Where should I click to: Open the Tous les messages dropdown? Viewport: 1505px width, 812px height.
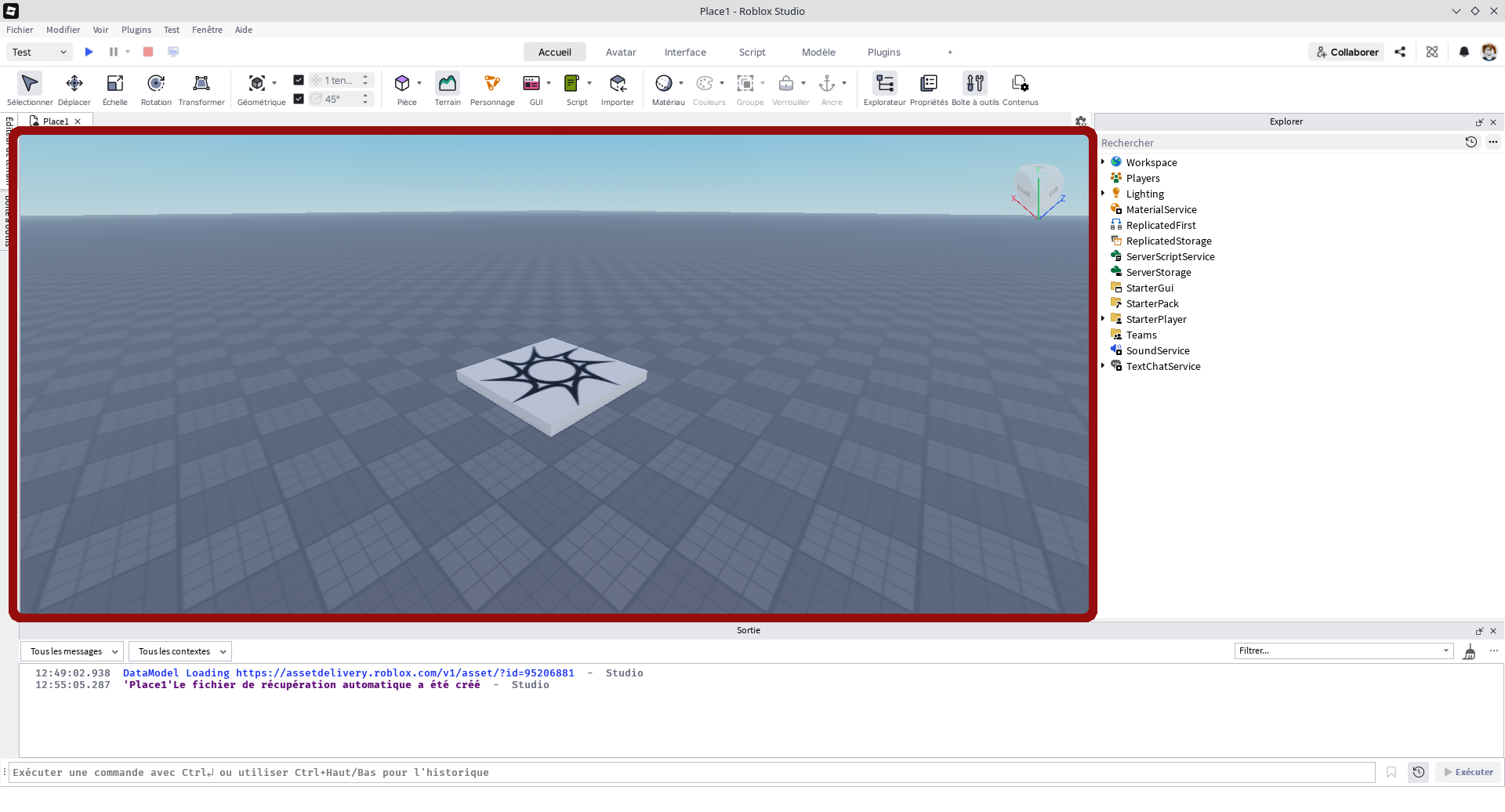coord(72,651)
